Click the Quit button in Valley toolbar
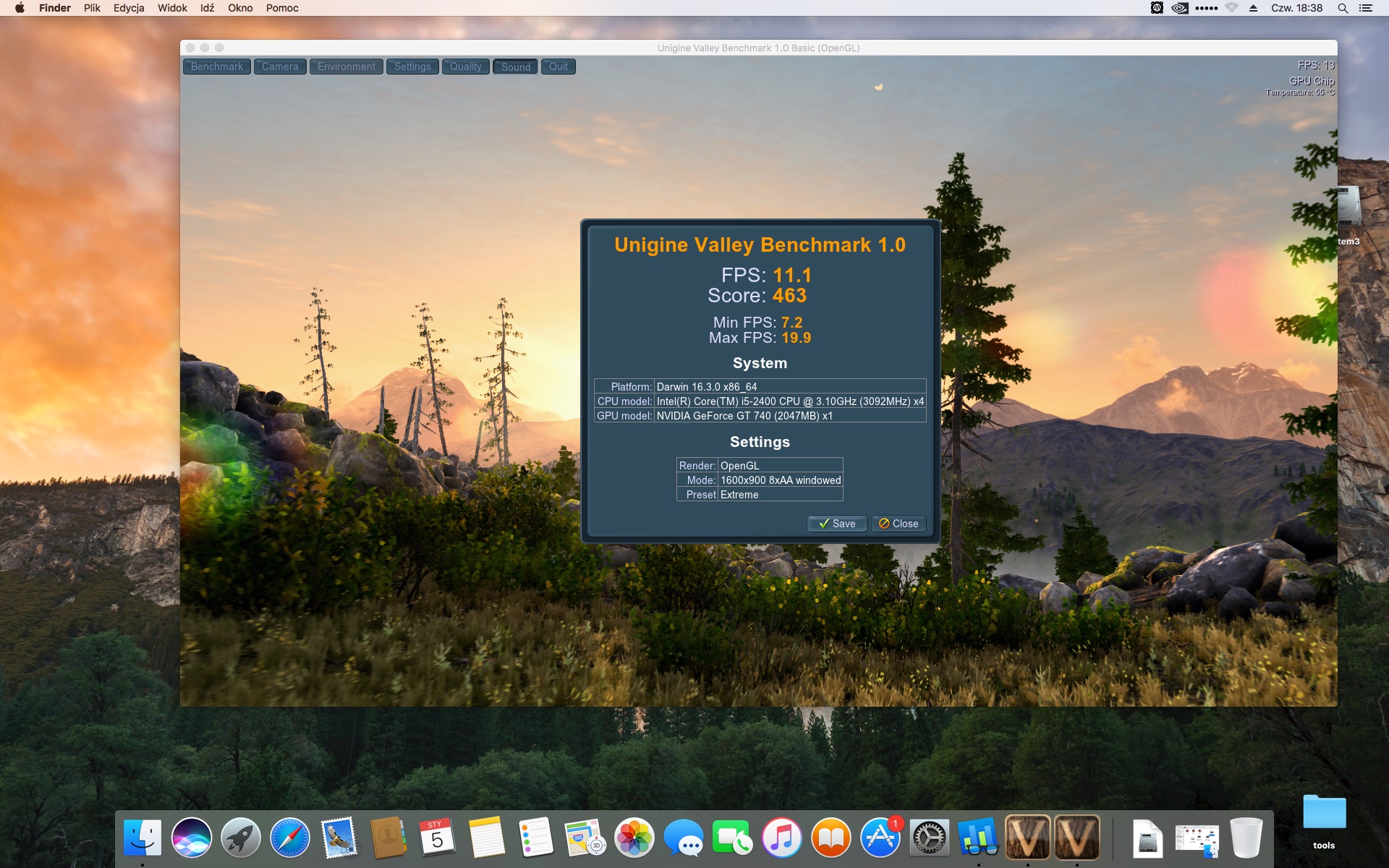Viewport: 1389px width, 868px height. click(x=558, y=67)
